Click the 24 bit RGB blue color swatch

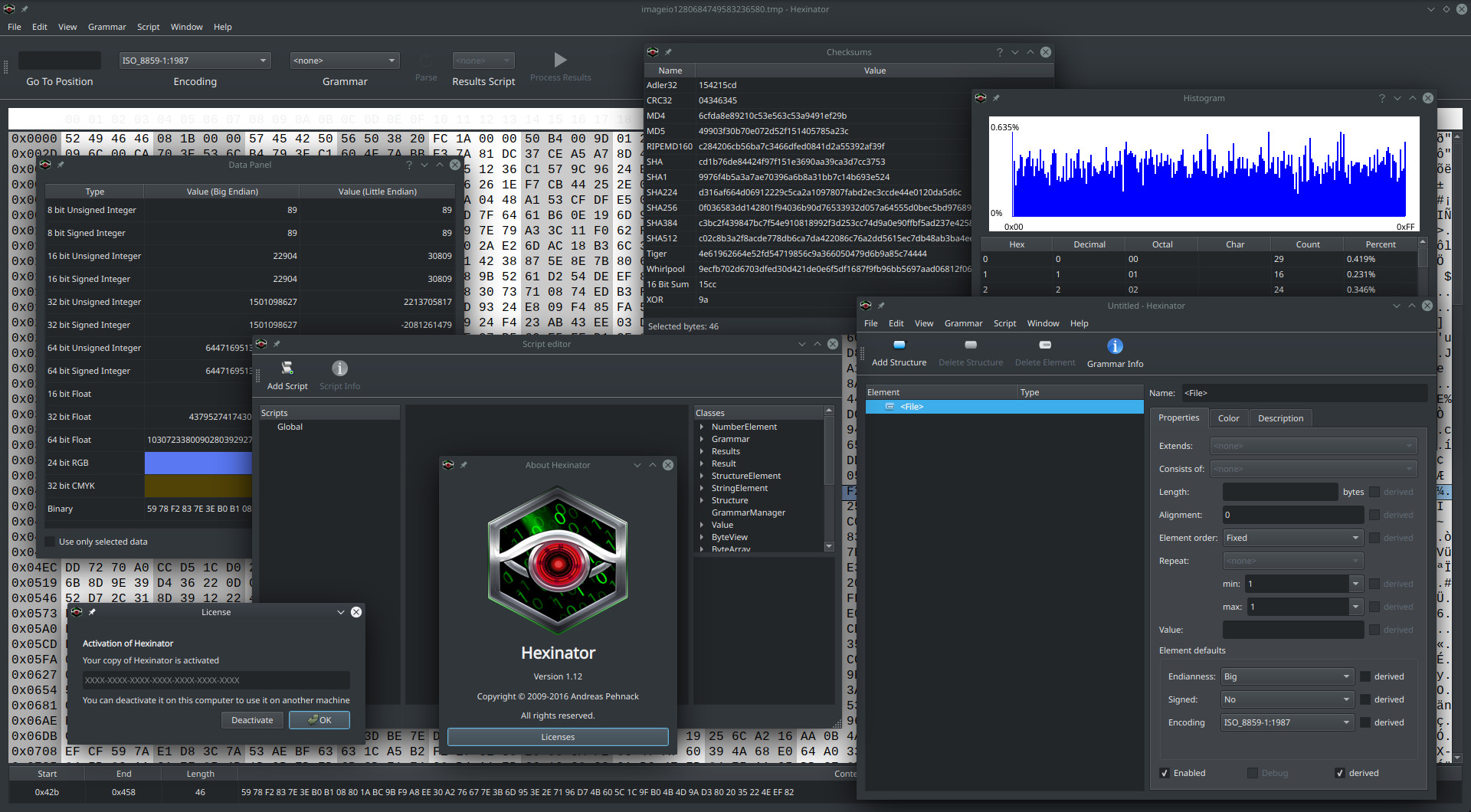[x=198, y=463]
